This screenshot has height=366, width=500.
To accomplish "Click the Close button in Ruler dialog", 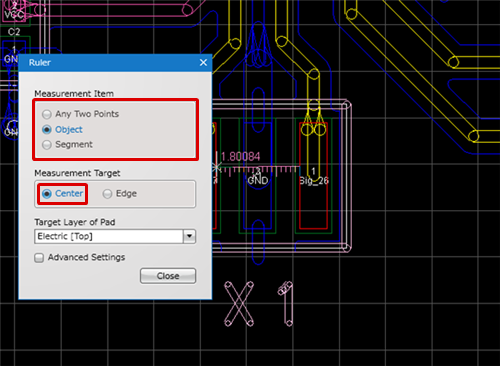I will (x=168, y=276).
